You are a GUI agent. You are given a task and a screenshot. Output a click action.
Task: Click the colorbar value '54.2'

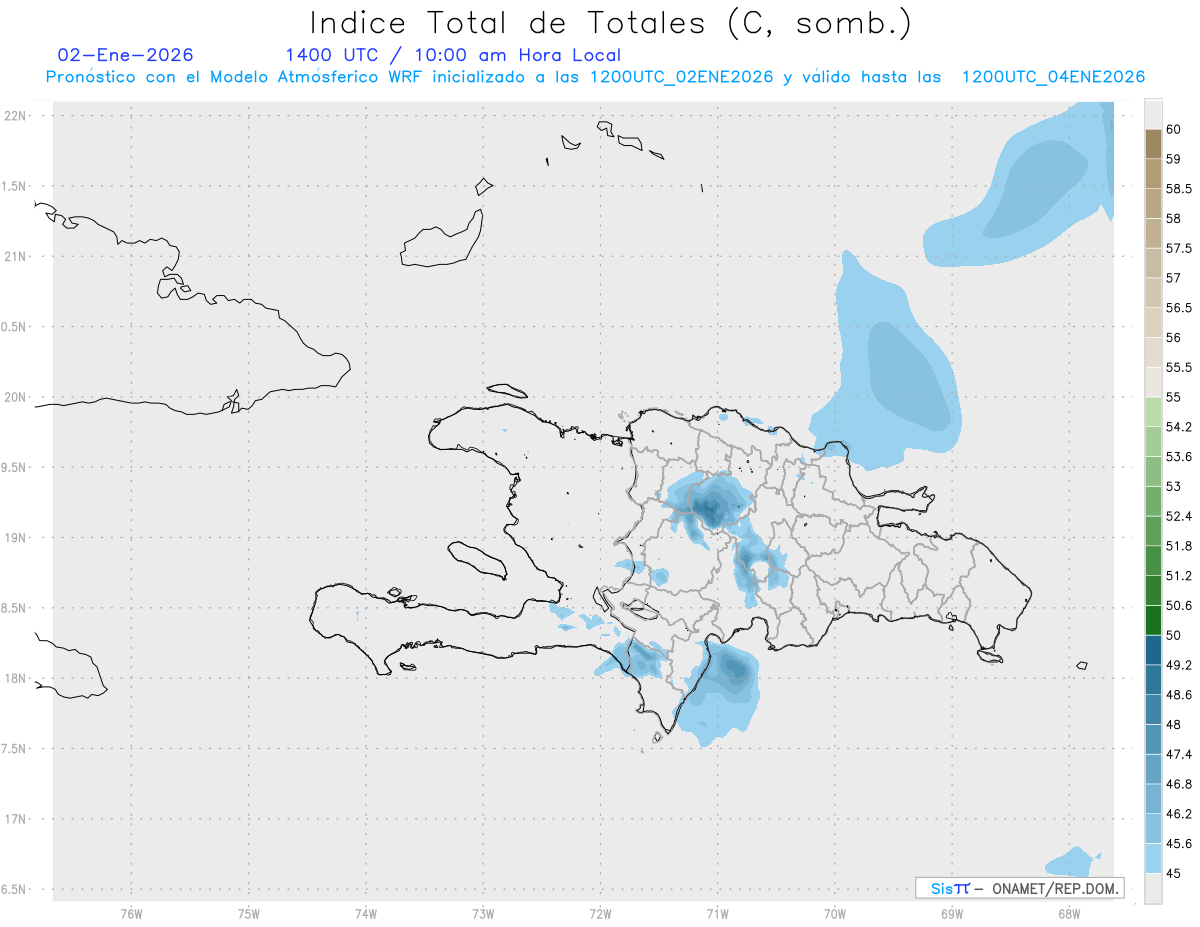[x=1178, y=427]
